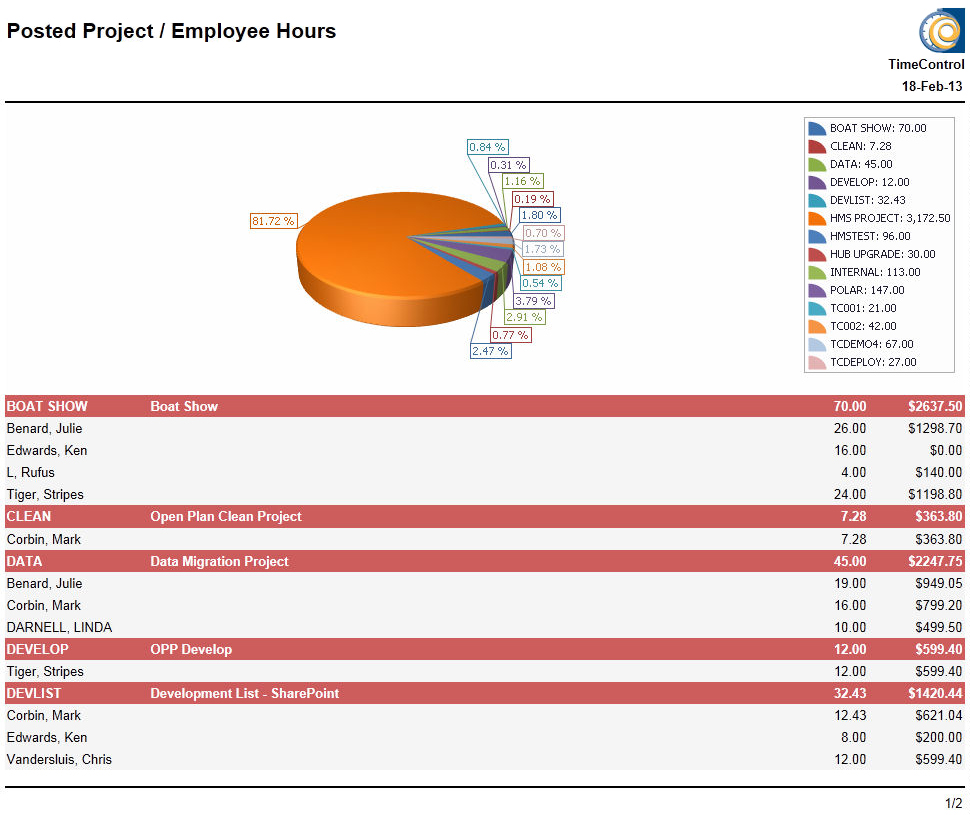Viewport: 970px width, 815px height.
Task: Select the DEVELOP project code
Action: tap(38, 649)
